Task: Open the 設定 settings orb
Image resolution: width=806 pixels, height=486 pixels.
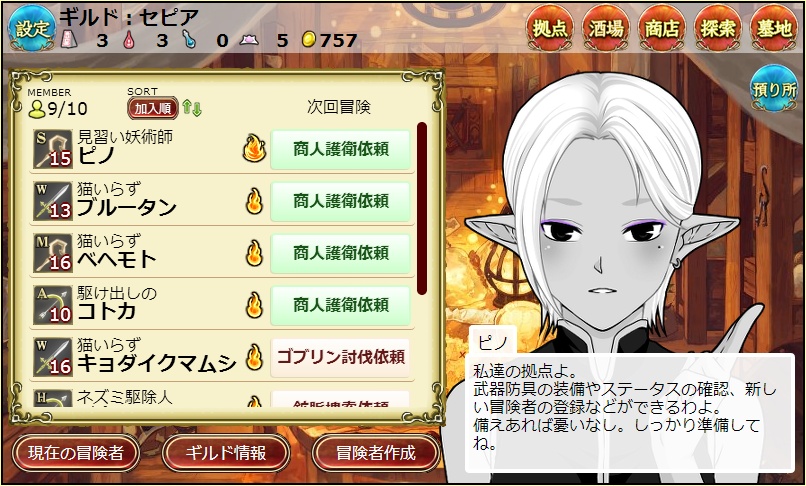Action: click(x=32, y=29)
